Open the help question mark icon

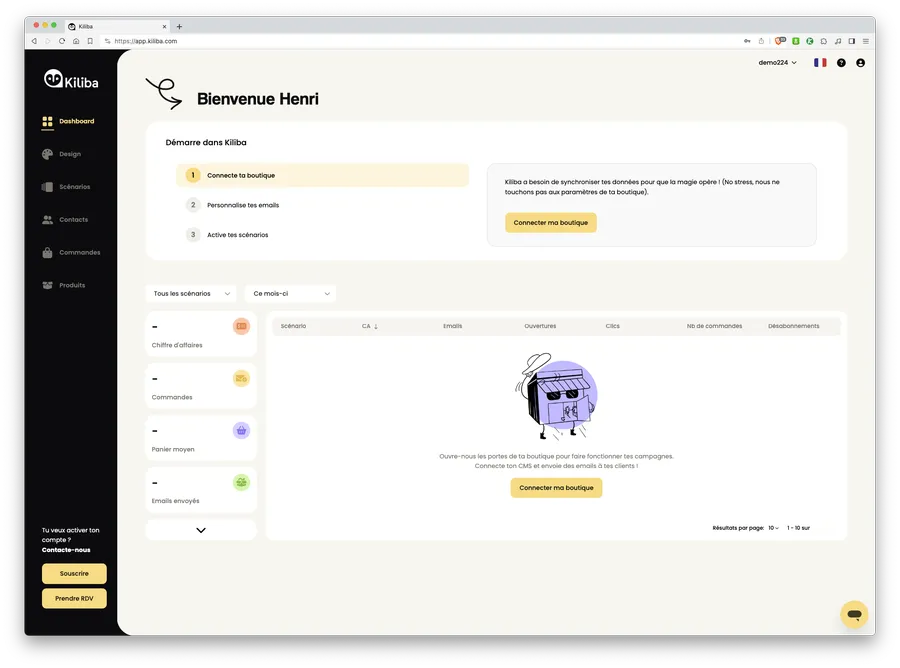click(x=840, y=62)
